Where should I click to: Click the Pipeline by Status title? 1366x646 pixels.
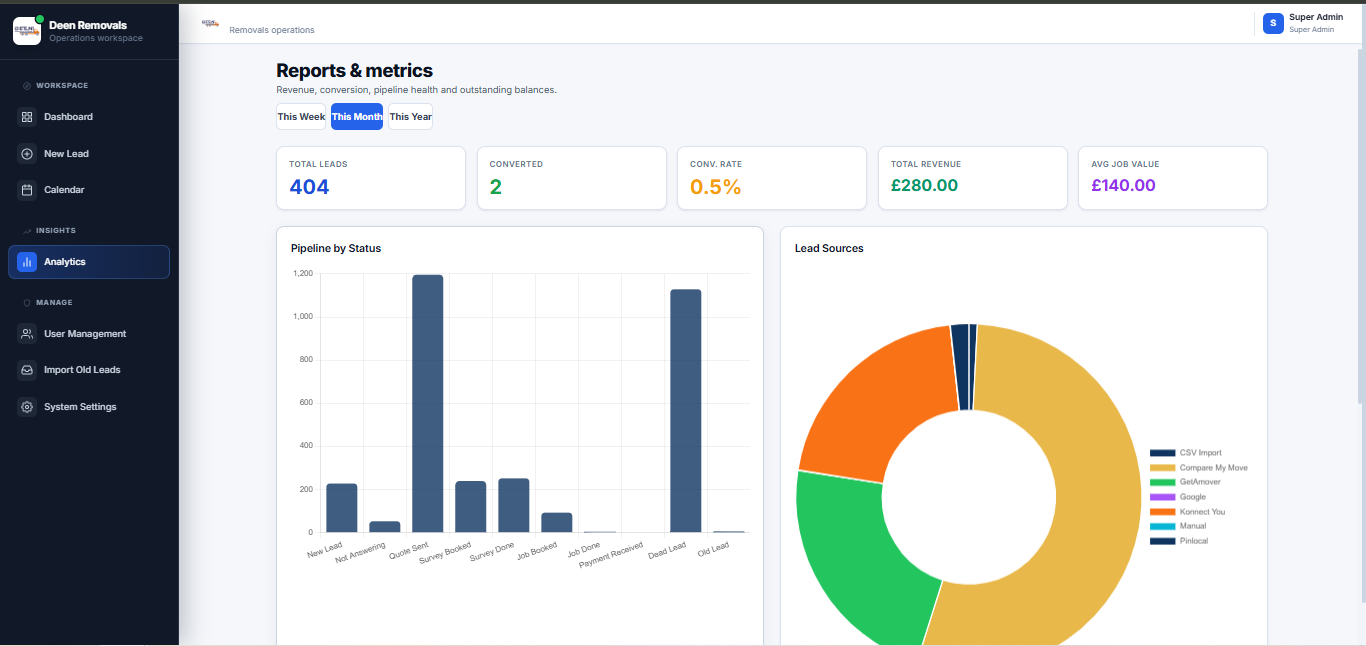coord(336,248)
